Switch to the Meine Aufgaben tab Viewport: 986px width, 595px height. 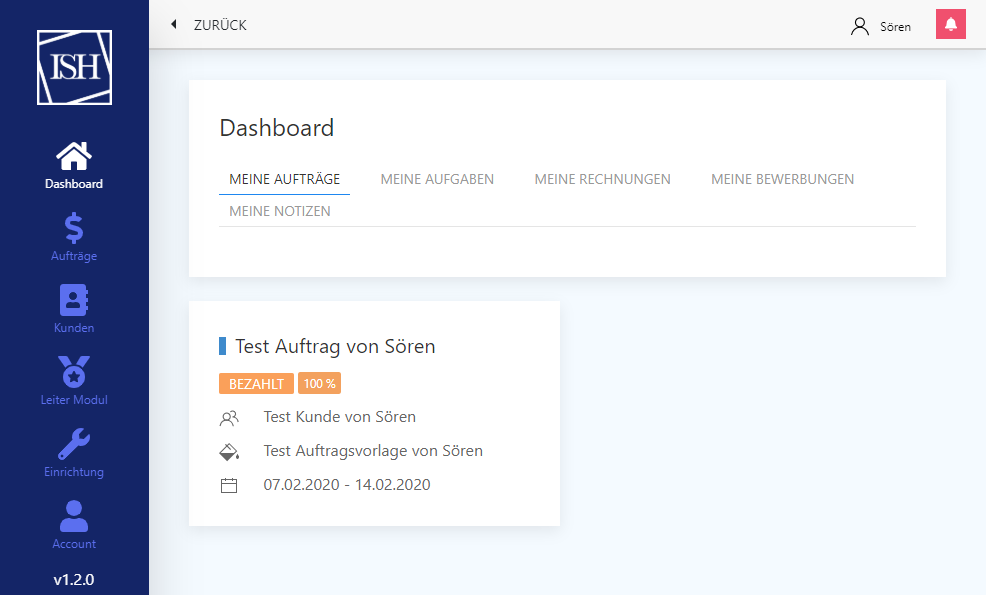(437, 179)
